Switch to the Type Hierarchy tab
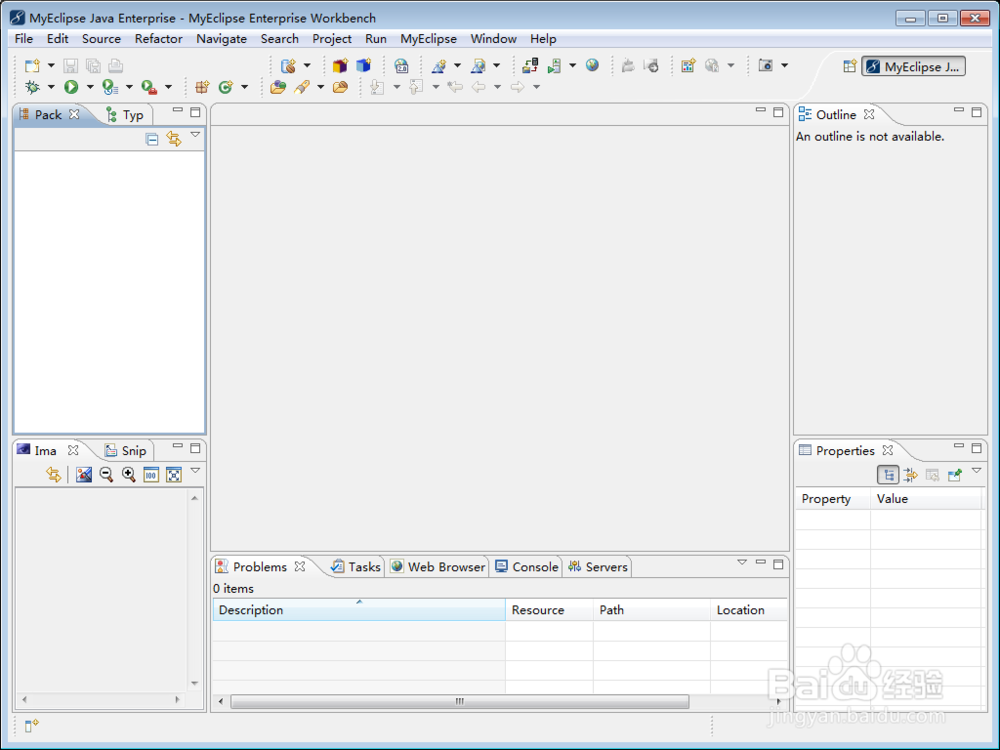The width and height of the screenshot is (1000, 750). (x=126, y=115)
